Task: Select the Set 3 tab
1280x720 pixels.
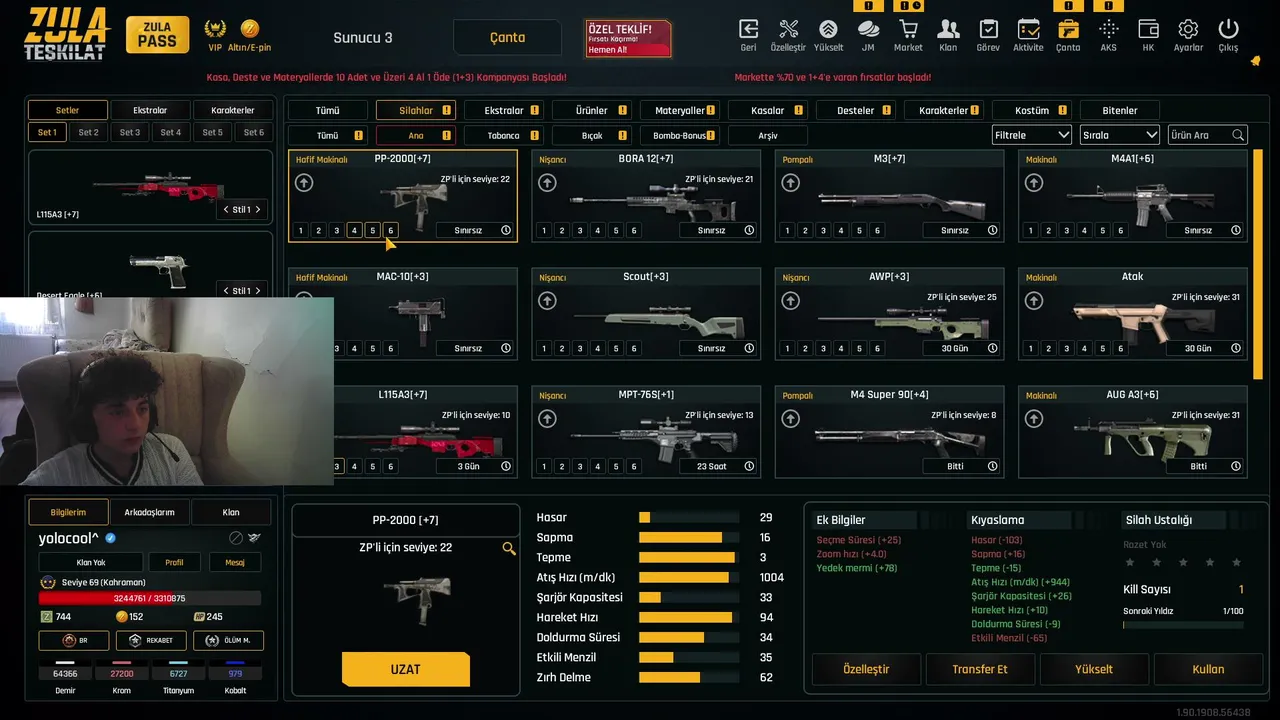Action: [130, 132]
